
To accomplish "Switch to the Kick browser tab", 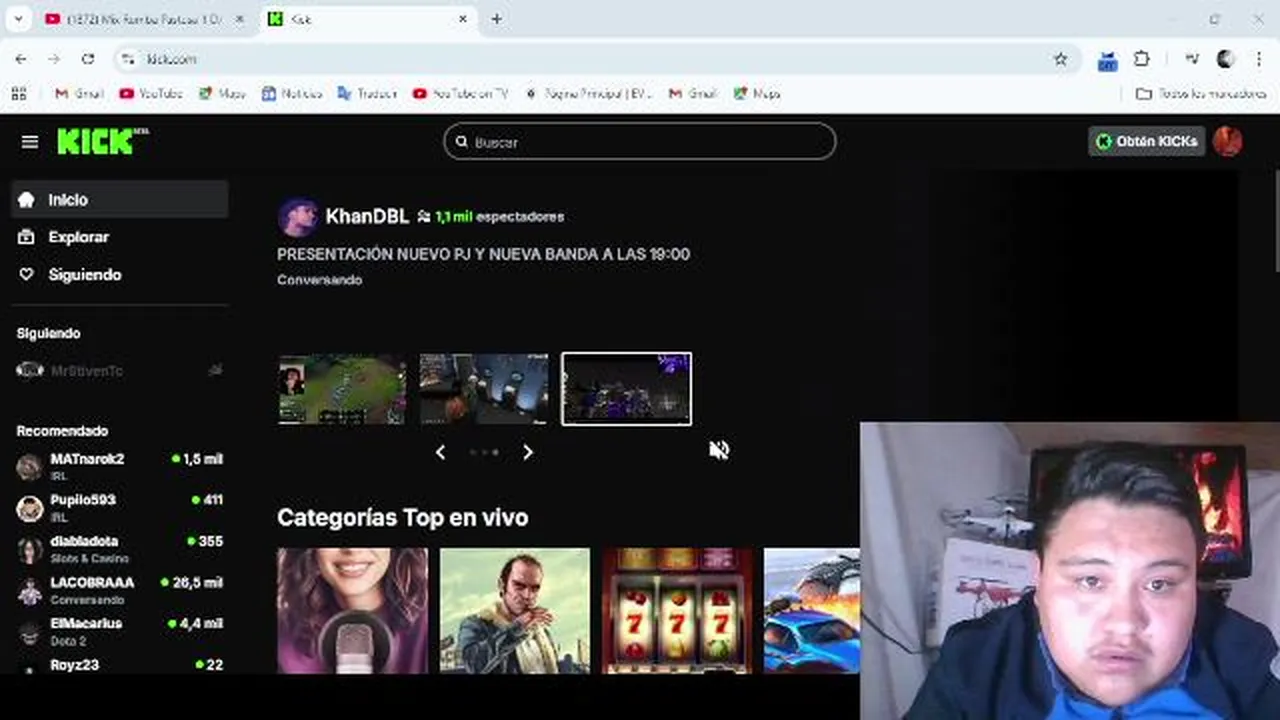I will (368, 19).
